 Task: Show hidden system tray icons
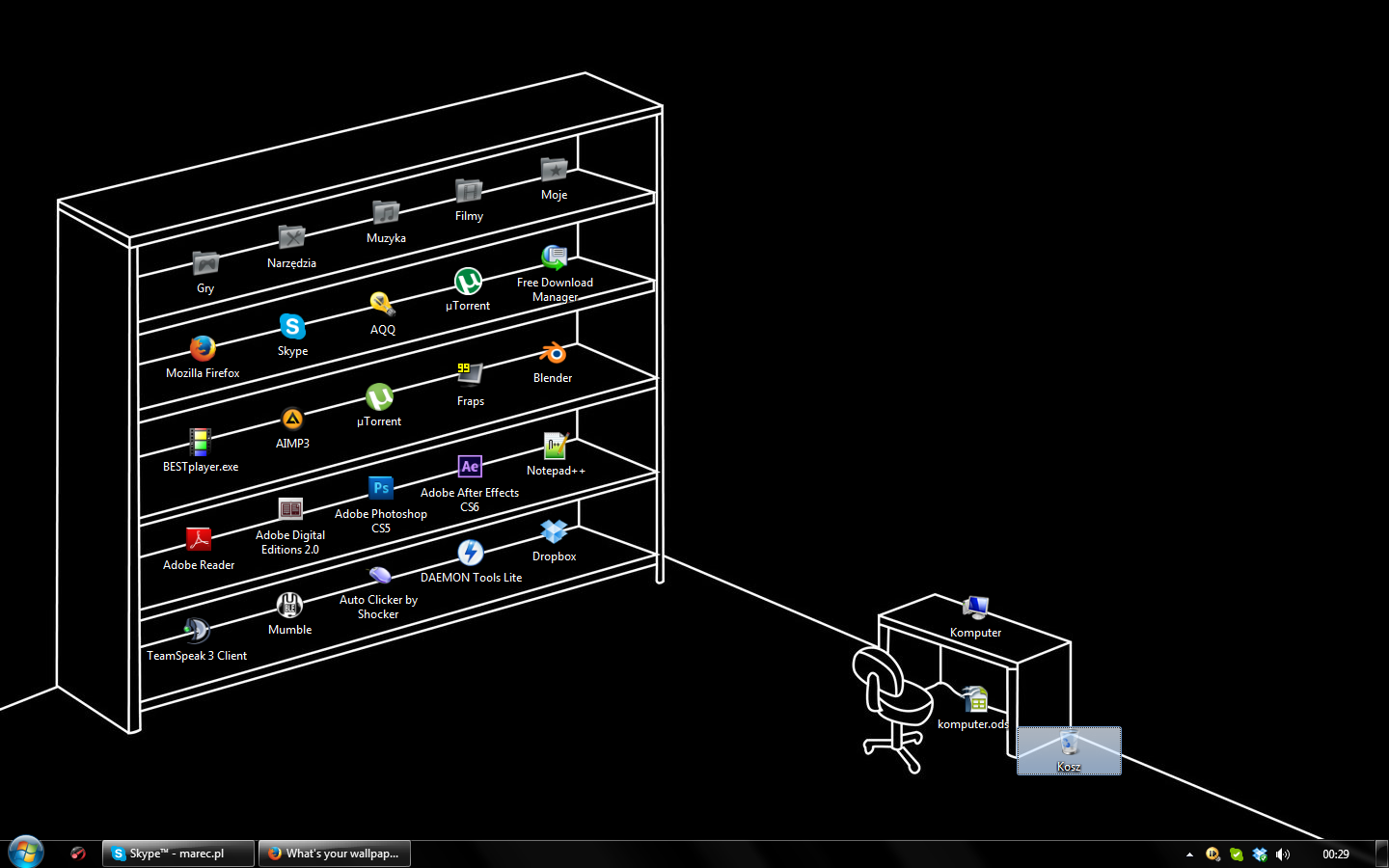(1189, 854)
